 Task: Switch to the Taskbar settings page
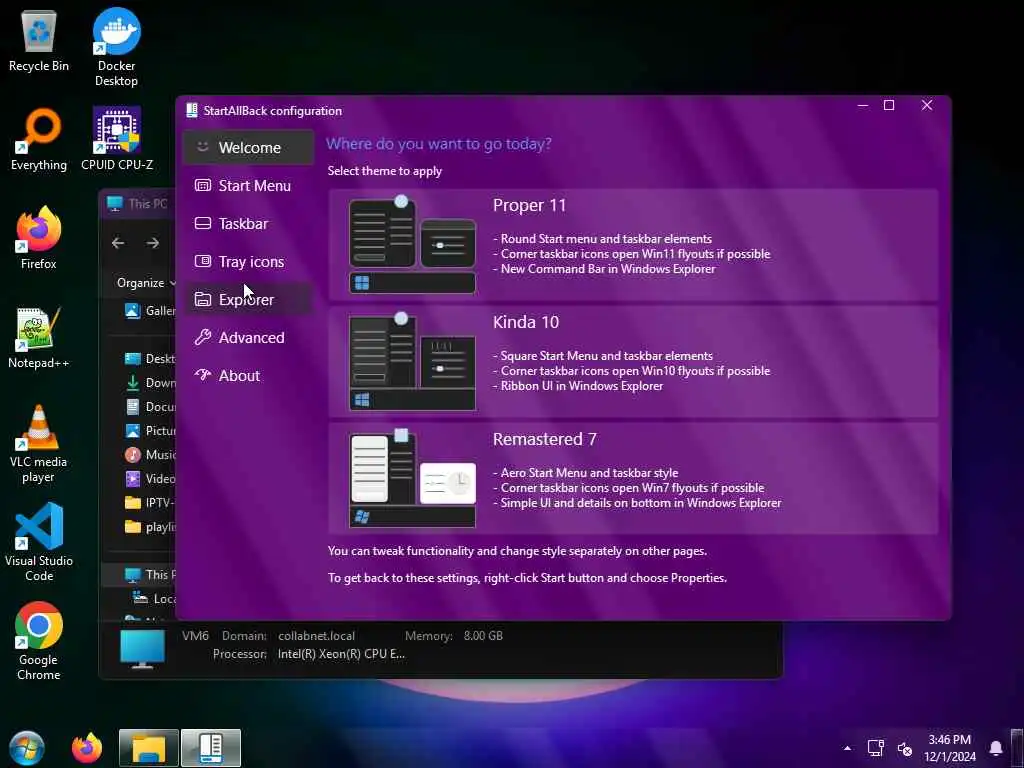pyautogui.click(x=248, y=223)
